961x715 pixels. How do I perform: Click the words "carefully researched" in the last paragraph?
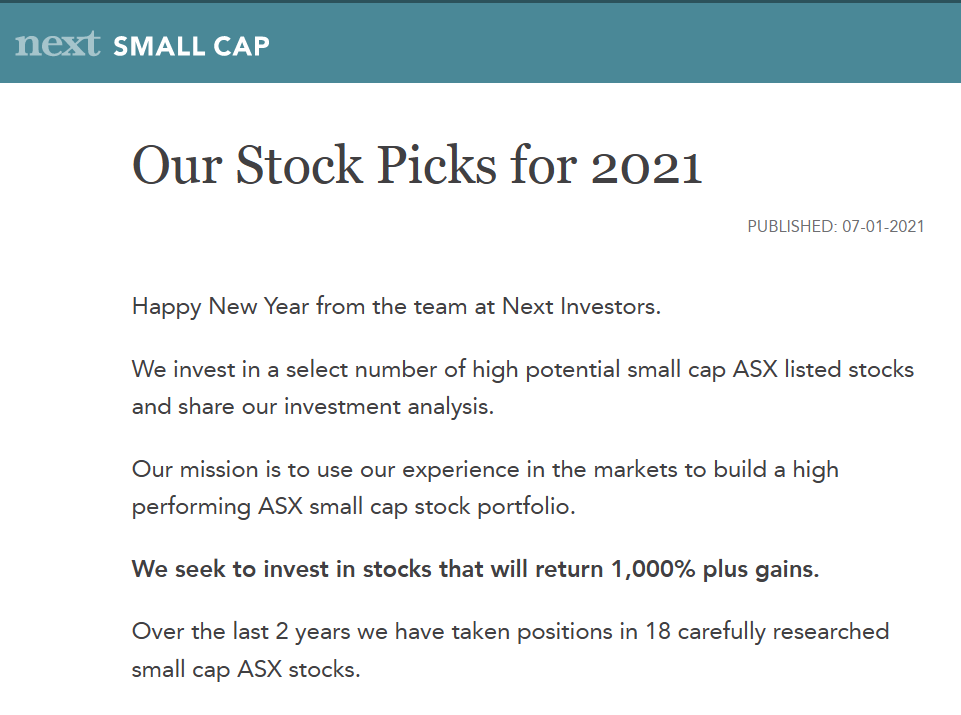point(783,632)
